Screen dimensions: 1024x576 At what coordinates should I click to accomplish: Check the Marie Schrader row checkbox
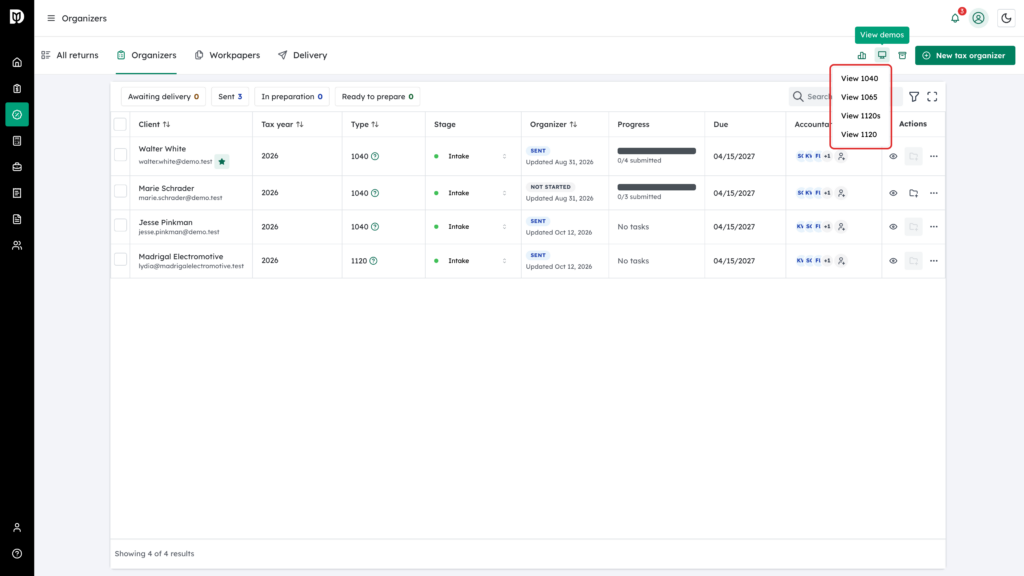click(120, 191)
